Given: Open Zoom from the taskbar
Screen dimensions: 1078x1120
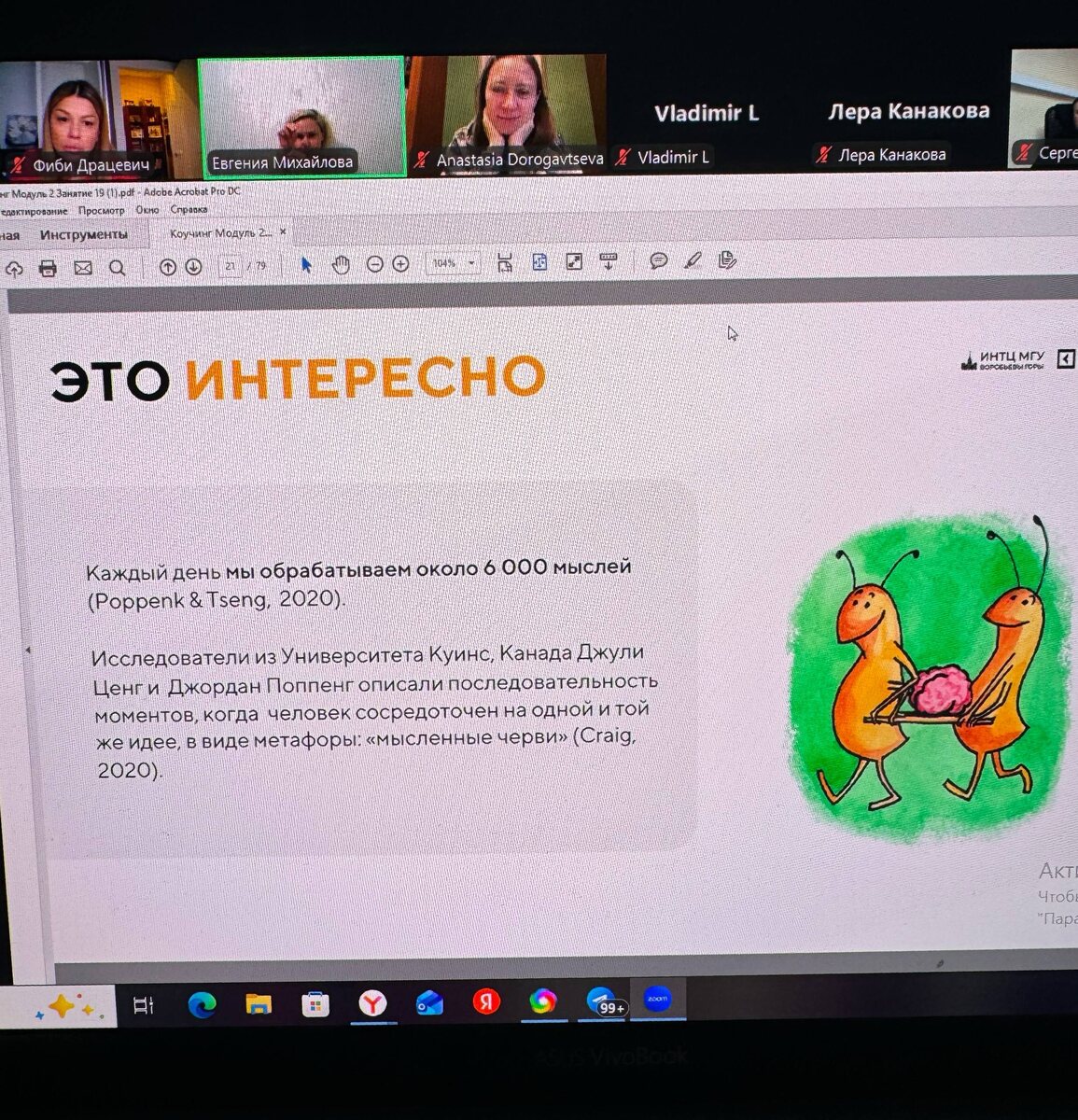Looking at the screenshot, I should (658, 999).
